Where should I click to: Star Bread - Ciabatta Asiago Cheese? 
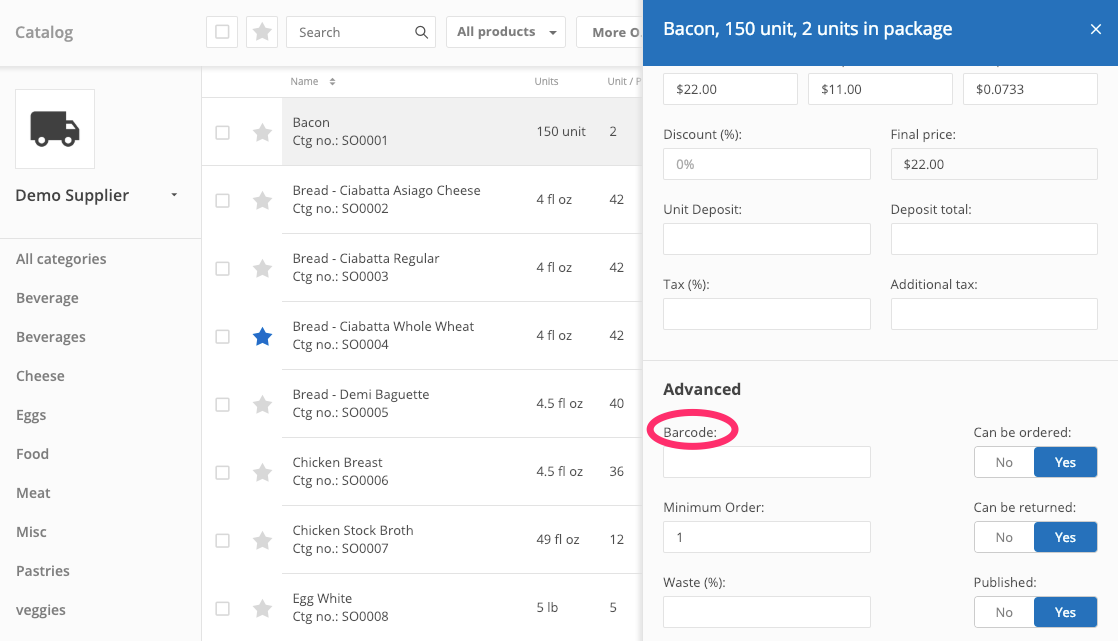[x=262, y=200]
